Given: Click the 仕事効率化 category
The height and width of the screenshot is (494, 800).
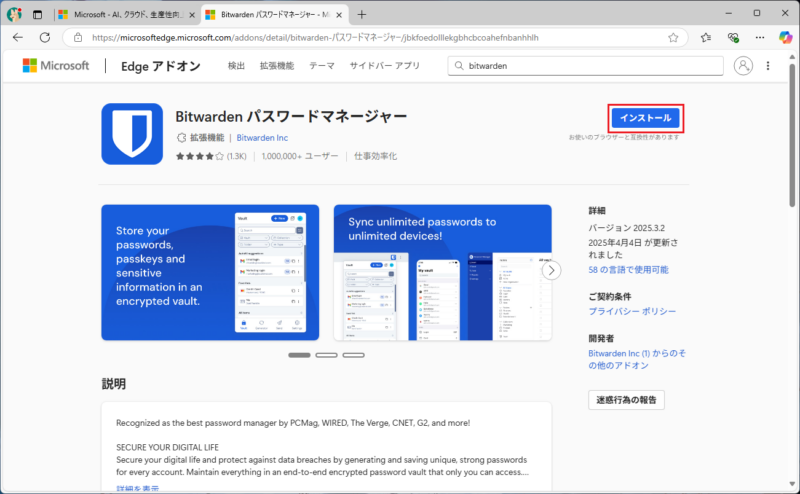Looking at the screenshot, I should (x=376, y=156).
